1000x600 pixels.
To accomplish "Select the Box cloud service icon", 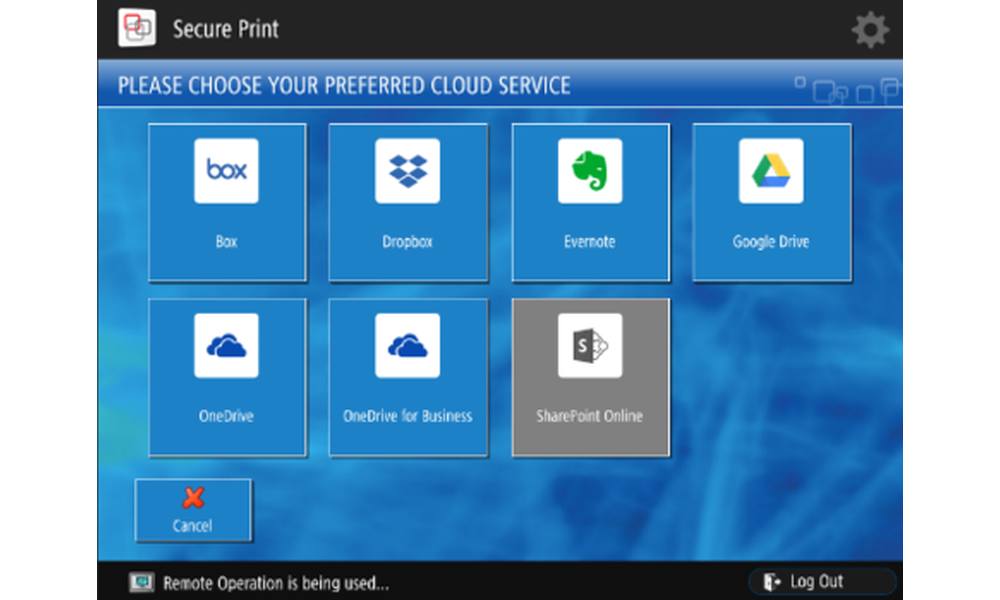I will coord(227,170).
